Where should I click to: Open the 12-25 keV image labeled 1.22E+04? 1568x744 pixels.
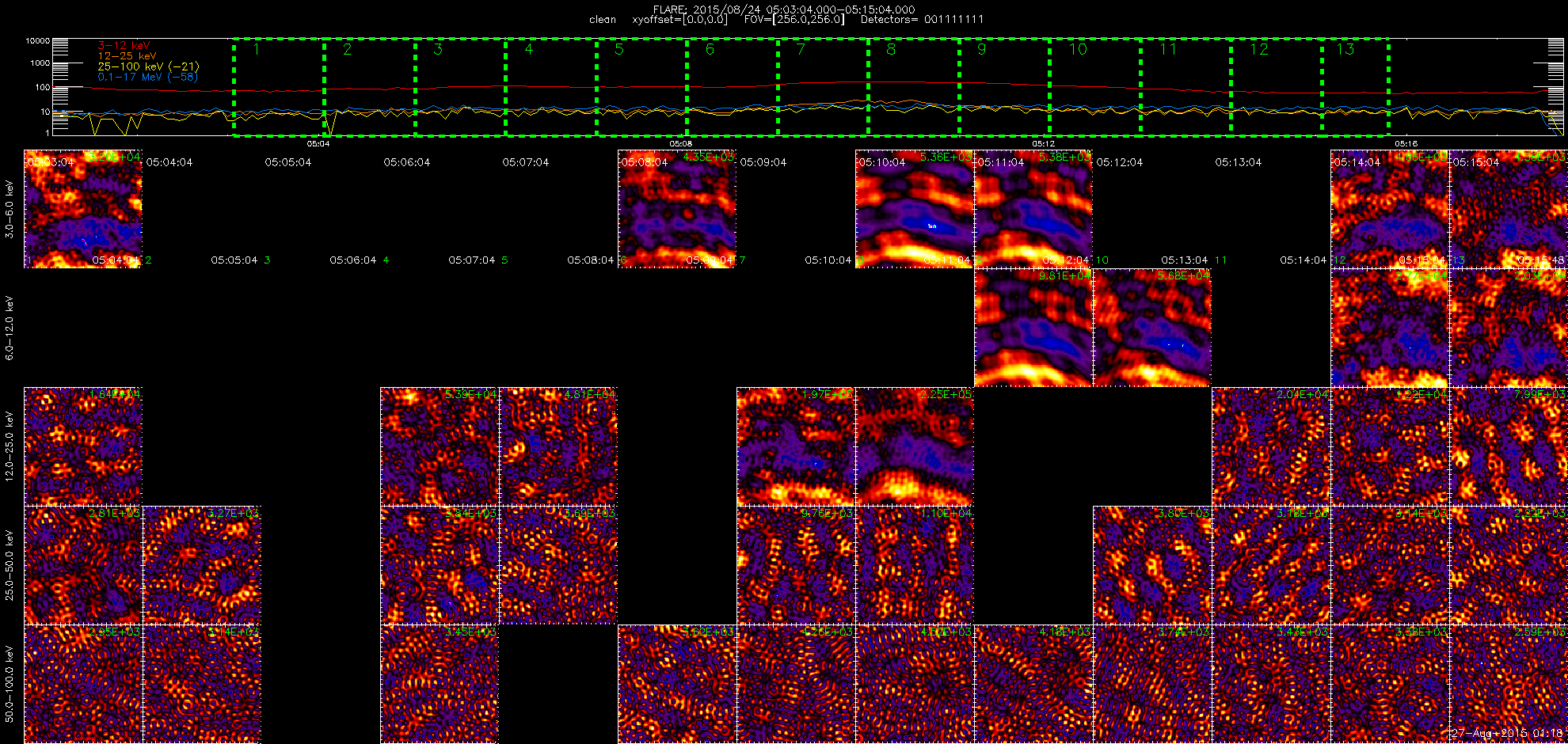(x=1390, y=446)
